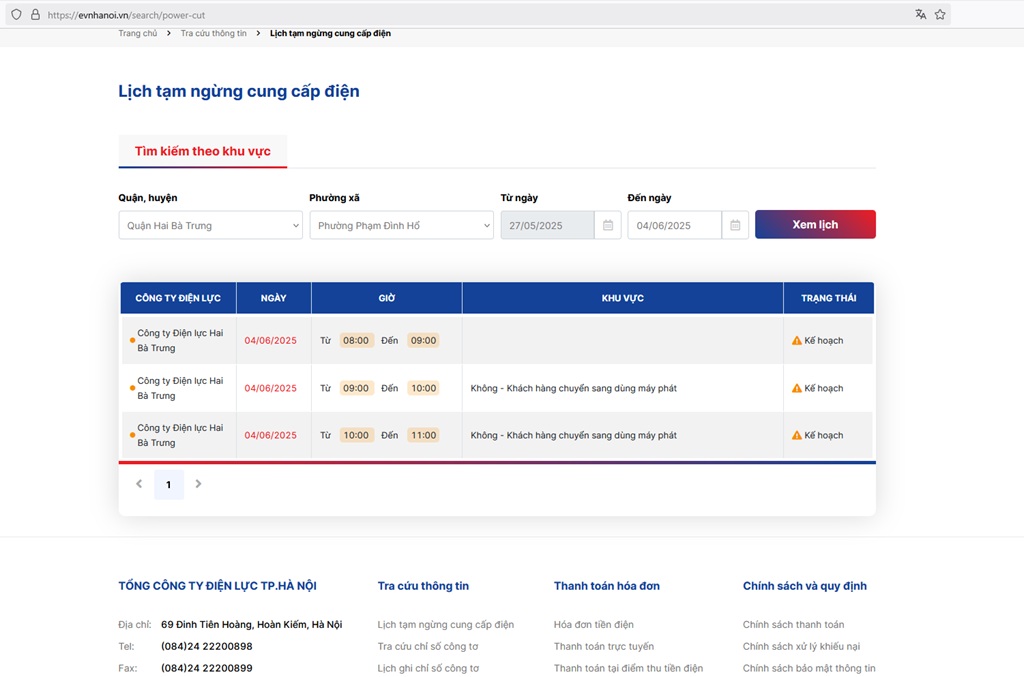Select the Tìm kiếm theo khu vực tab
Screen dimensions: 1024x677
click(x=203, y=152)
